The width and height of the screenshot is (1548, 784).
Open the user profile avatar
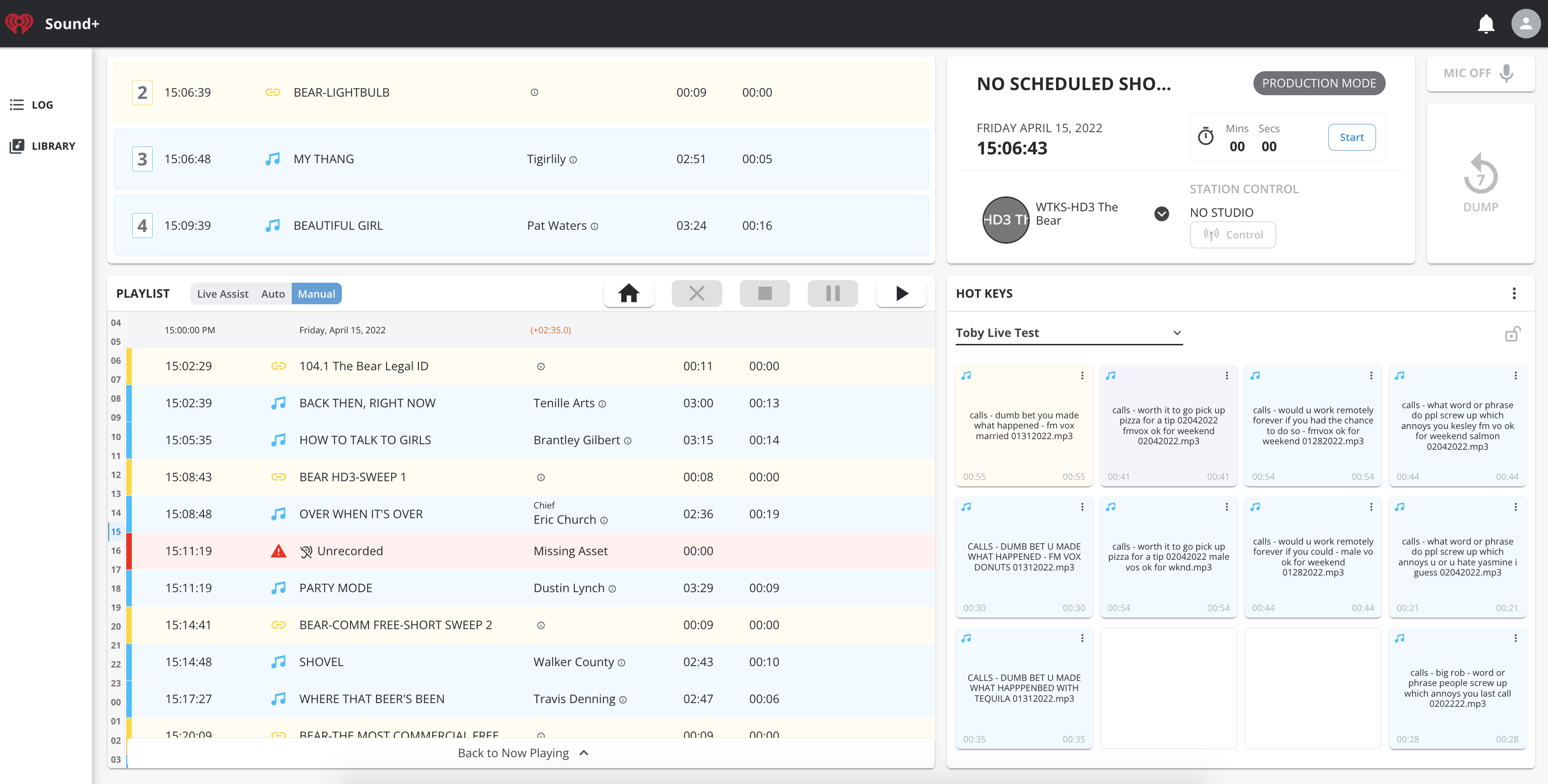point(1525,24)
